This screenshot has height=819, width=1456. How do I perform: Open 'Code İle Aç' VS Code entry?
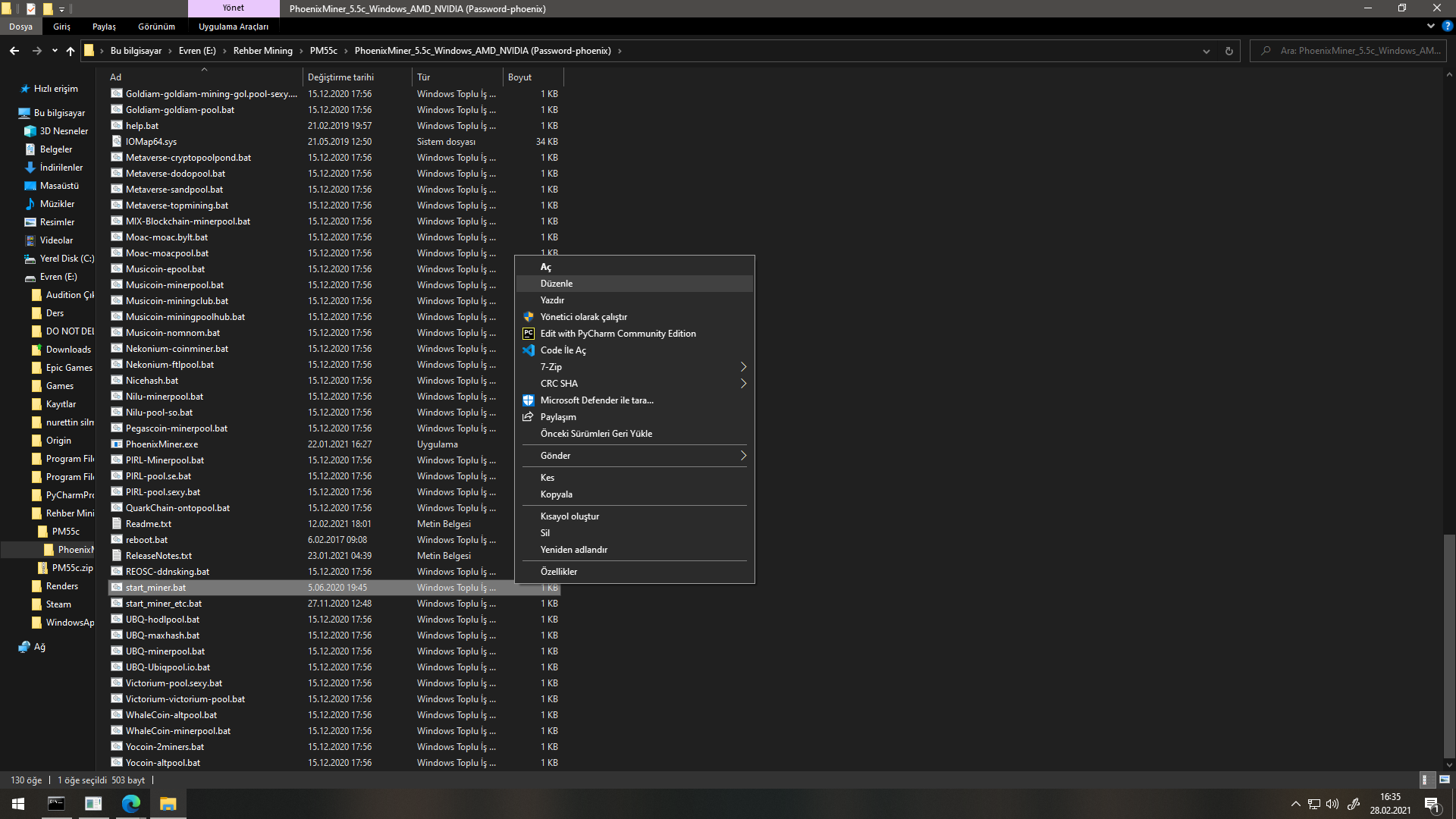563,350
